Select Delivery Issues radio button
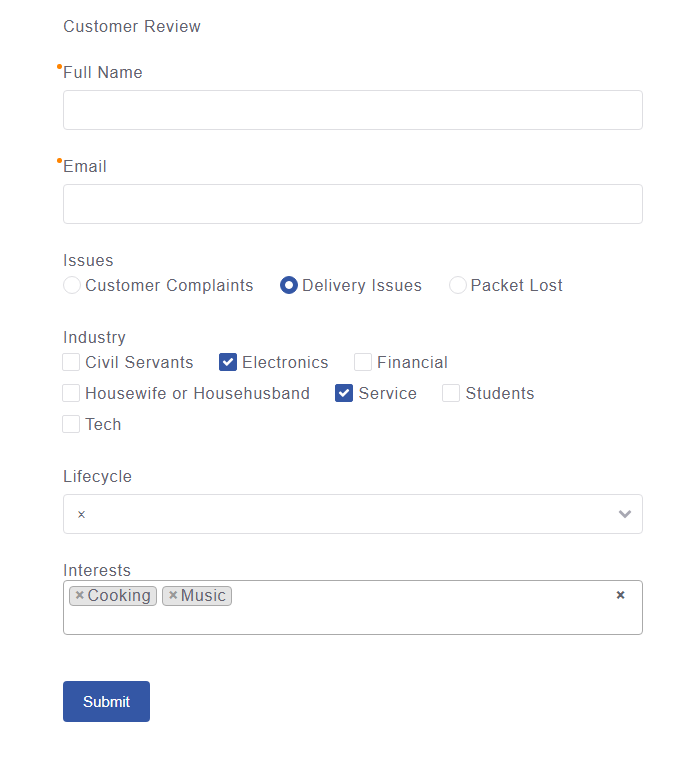The width and height of the screenshot is (675, 765). [x=289, y=285]
